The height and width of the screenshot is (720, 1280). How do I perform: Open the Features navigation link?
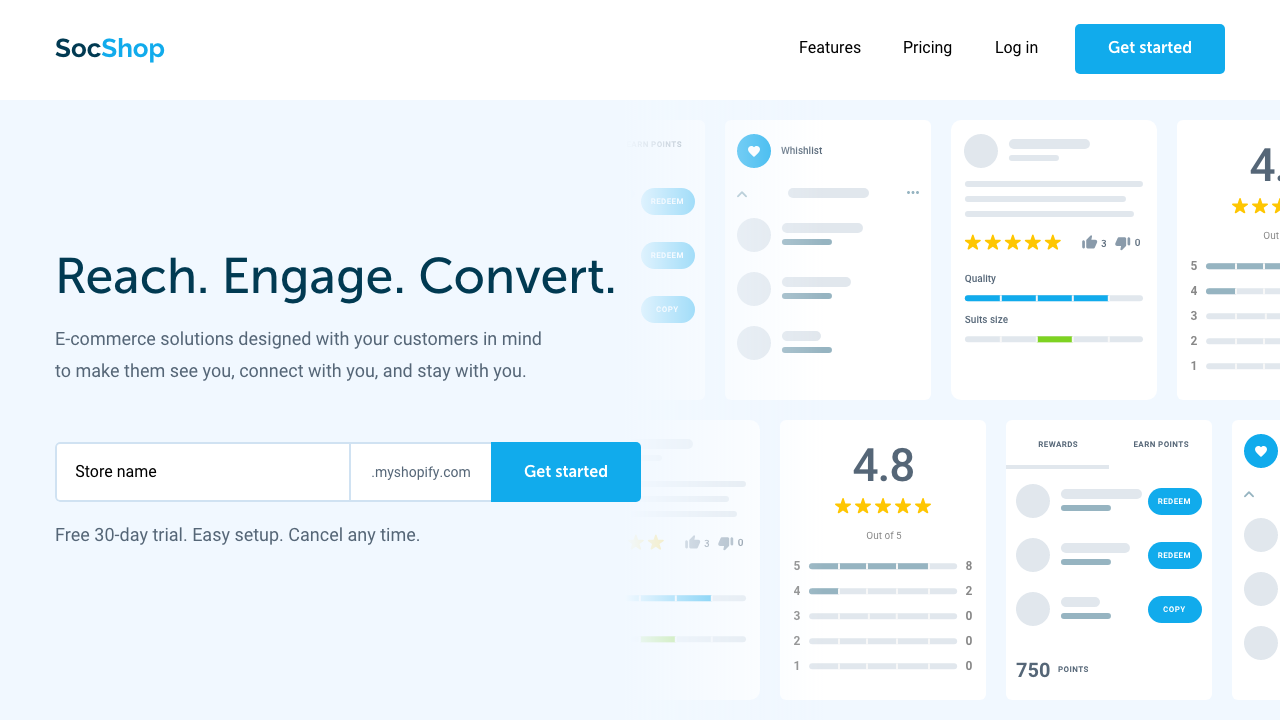click(x=830, y=48)
